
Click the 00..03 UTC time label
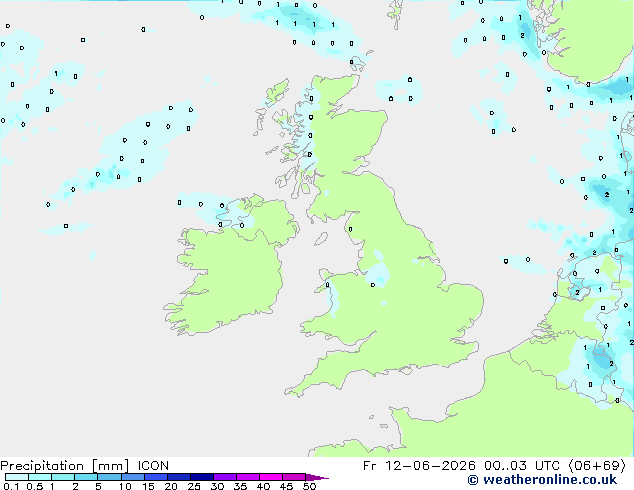(x=522, y=466)
